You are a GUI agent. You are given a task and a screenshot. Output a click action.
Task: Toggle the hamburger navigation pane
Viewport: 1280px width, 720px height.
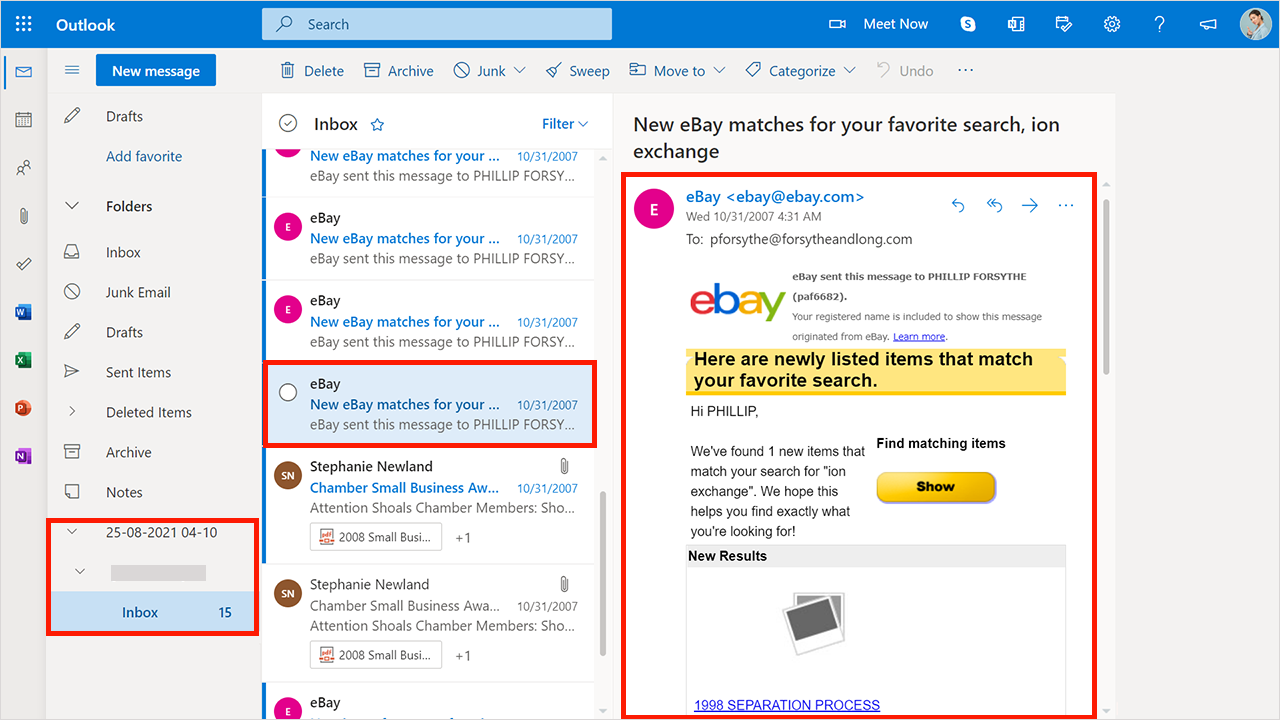click(72, 70)
